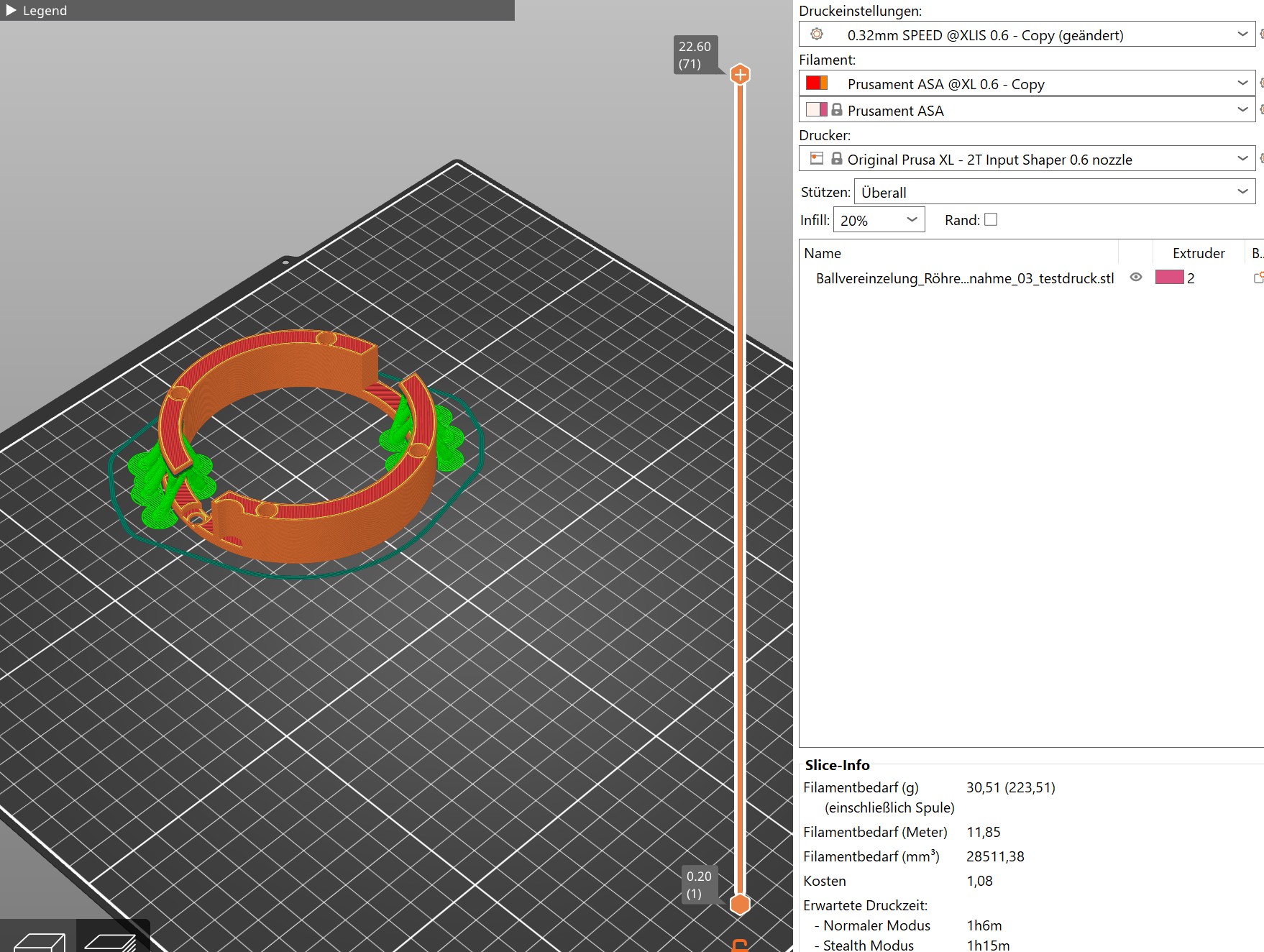Click the vertical layer slider track

[740, 489]
